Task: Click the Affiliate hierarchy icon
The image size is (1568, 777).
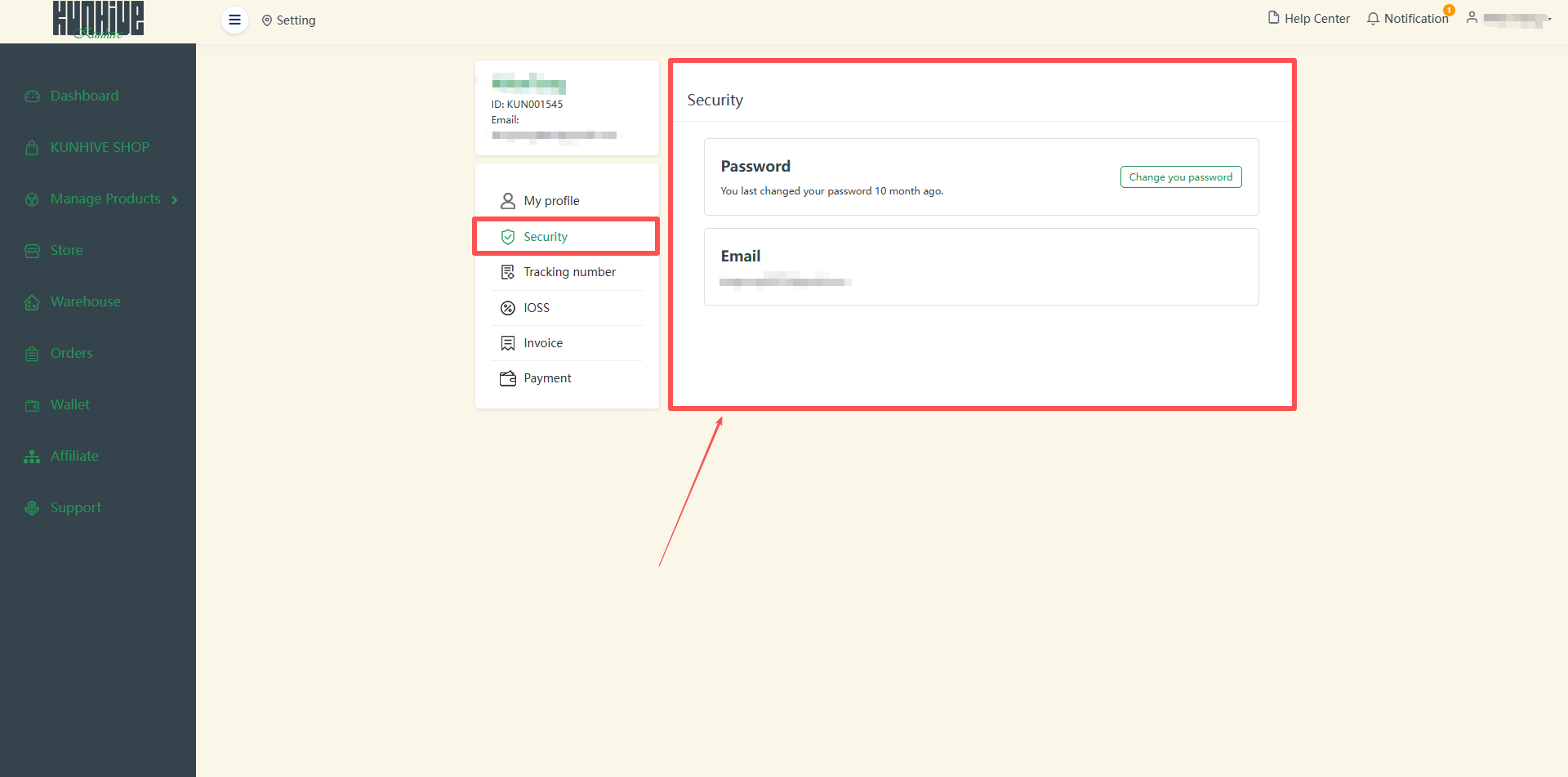Action: (x=32, y=457)
